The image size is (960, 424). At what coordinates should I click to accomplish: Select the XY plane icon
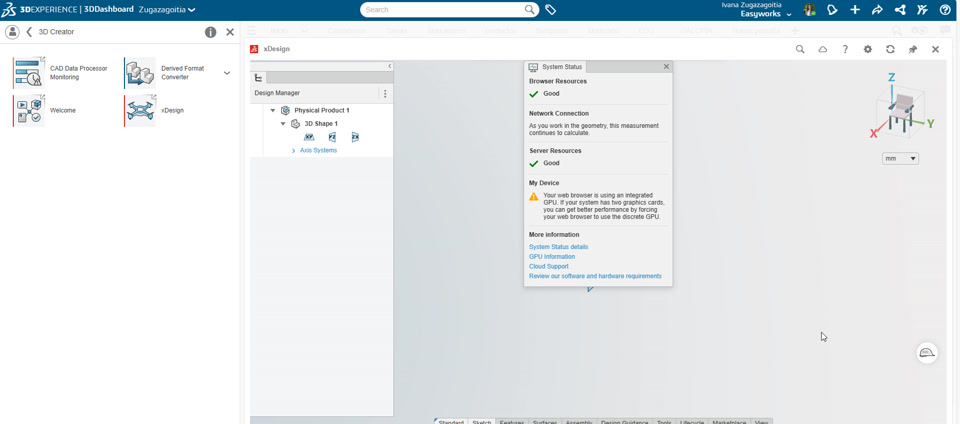(309, 137)
